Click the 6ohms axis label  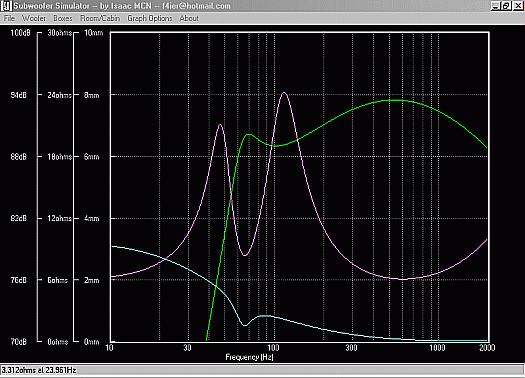(x=58, y=280)
